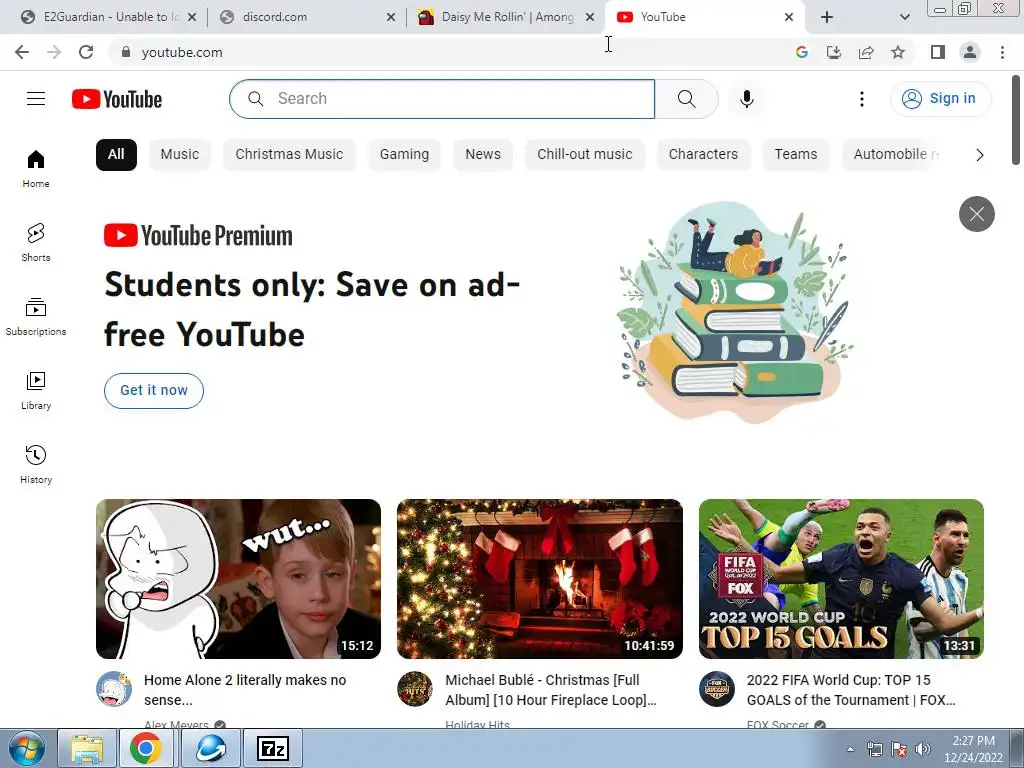Select the Gaming category chip
This screenshot has height=768, width=1024.
click(404, 155)
